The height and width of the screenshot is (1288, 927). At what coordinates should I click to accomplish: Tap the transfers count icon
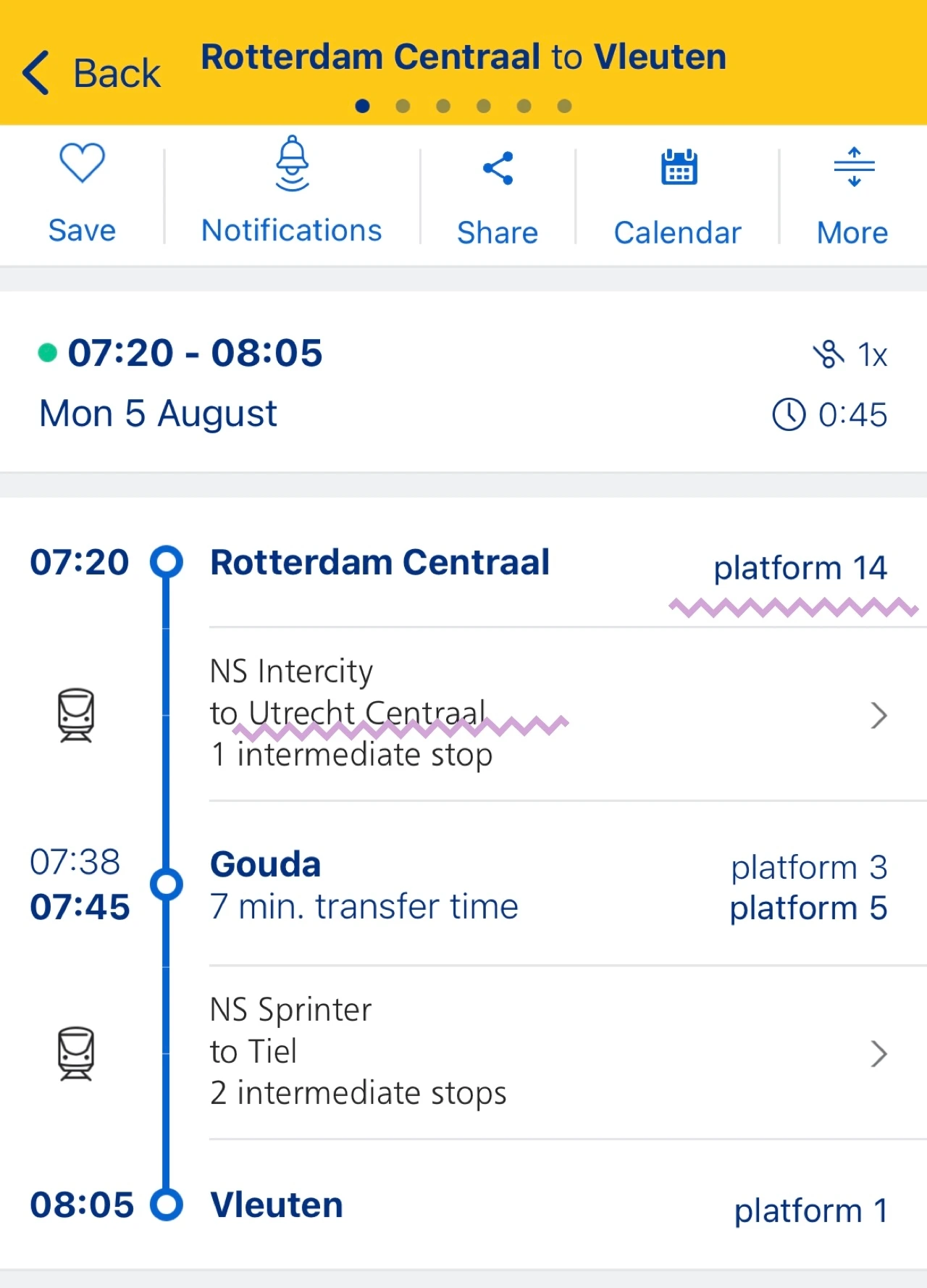pyautogui.click(x=829, y=354)
